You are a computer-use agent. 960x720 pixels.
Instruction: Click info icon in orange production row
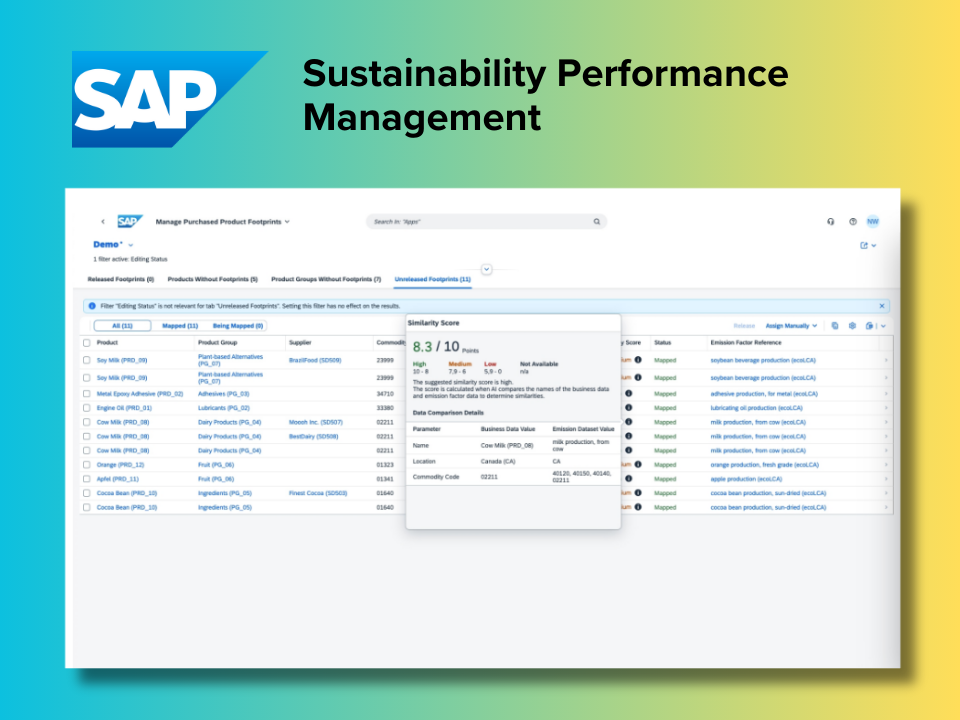click(x=638, y=465)
